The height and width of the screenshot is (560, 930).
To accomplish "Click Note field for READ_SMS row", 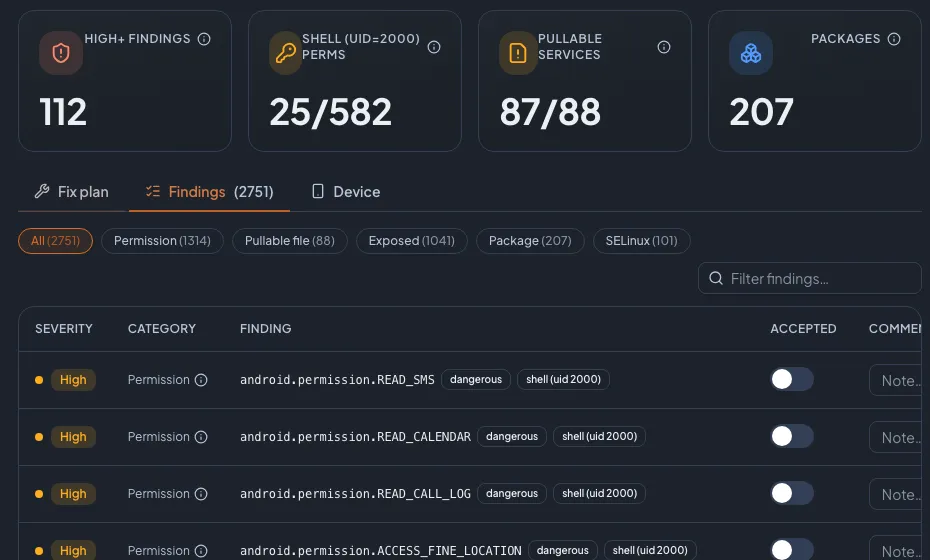I will click(x=896, y=380).
